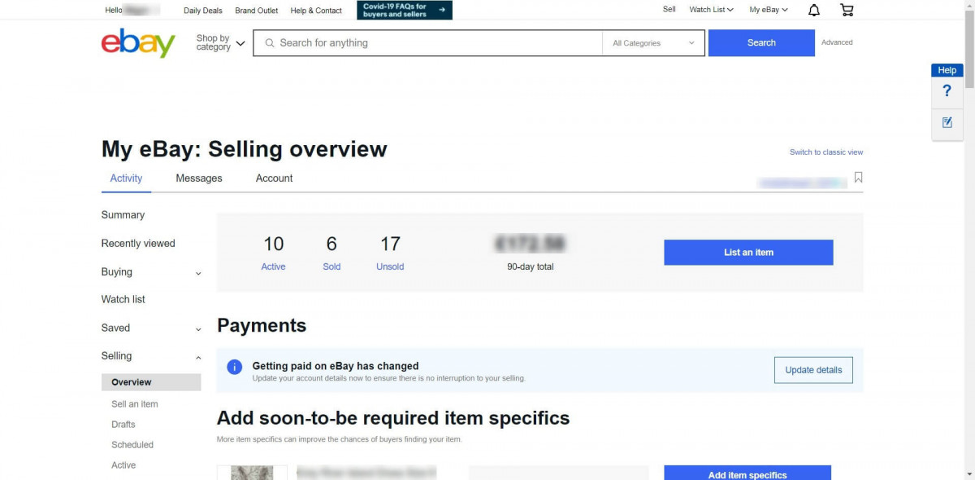View the 10 Active listings count
The width and height of the screenshot is (977, 481).
[x=273, y=252]
